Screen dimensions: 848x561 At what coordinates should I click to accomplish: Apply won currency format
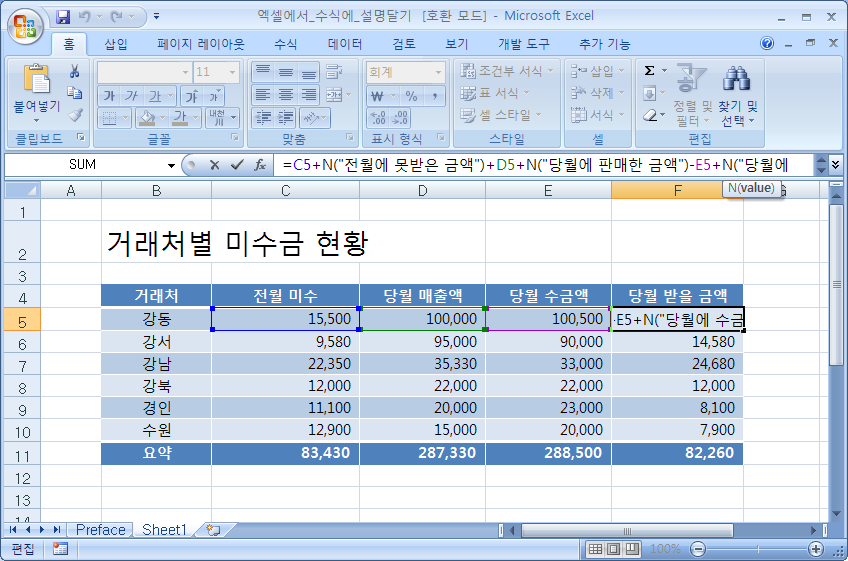[377, 96]
